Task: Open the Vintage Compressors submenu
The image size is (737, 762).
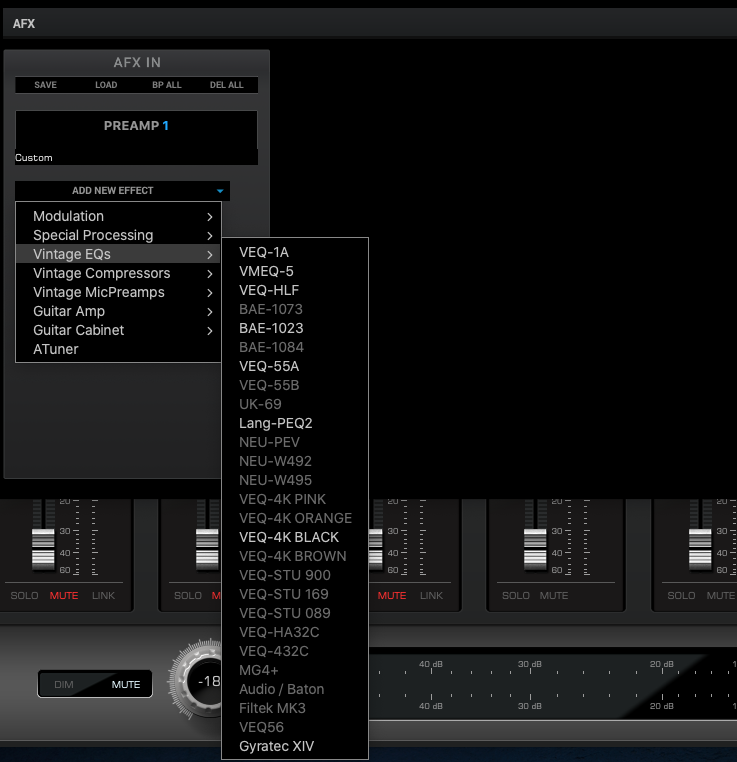Action: 118,273
